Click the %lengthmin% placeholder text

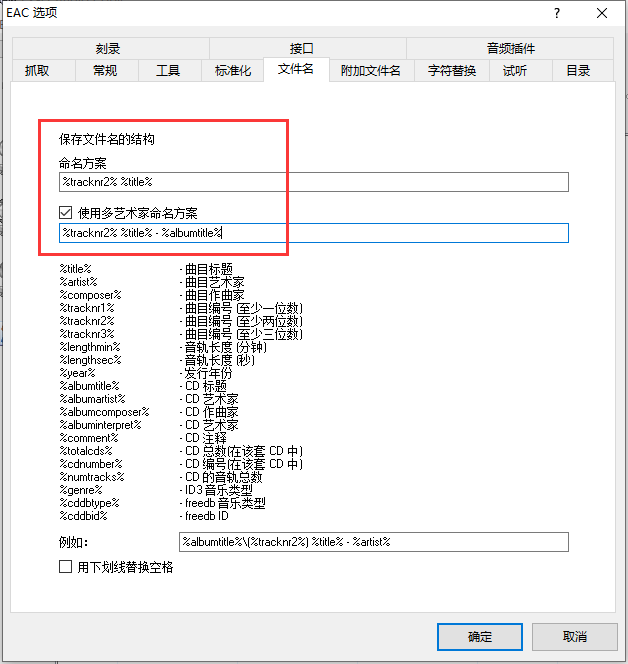pos(90,347)
